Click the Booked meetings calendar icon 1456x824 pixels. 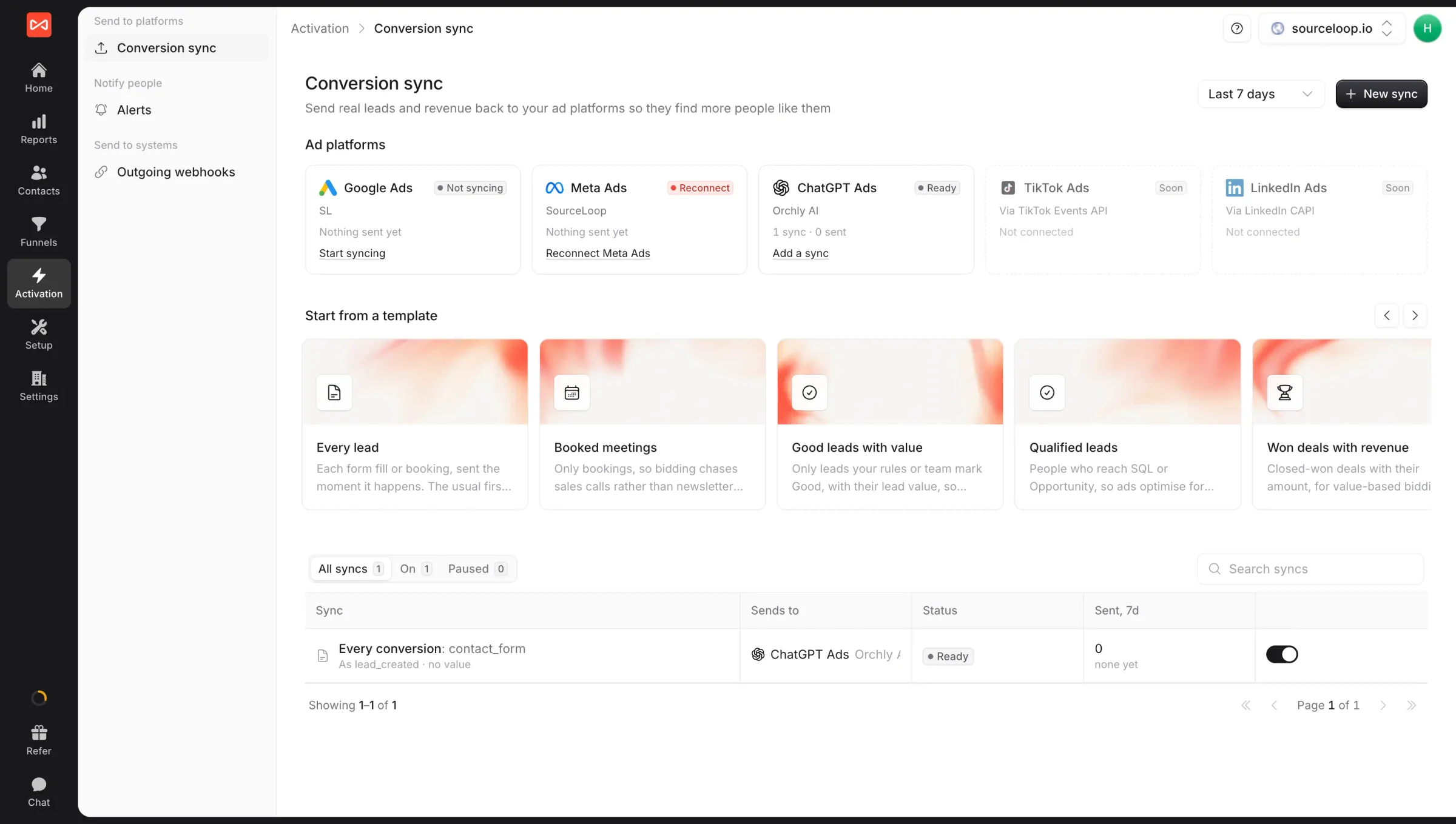[x=571, y=392]
